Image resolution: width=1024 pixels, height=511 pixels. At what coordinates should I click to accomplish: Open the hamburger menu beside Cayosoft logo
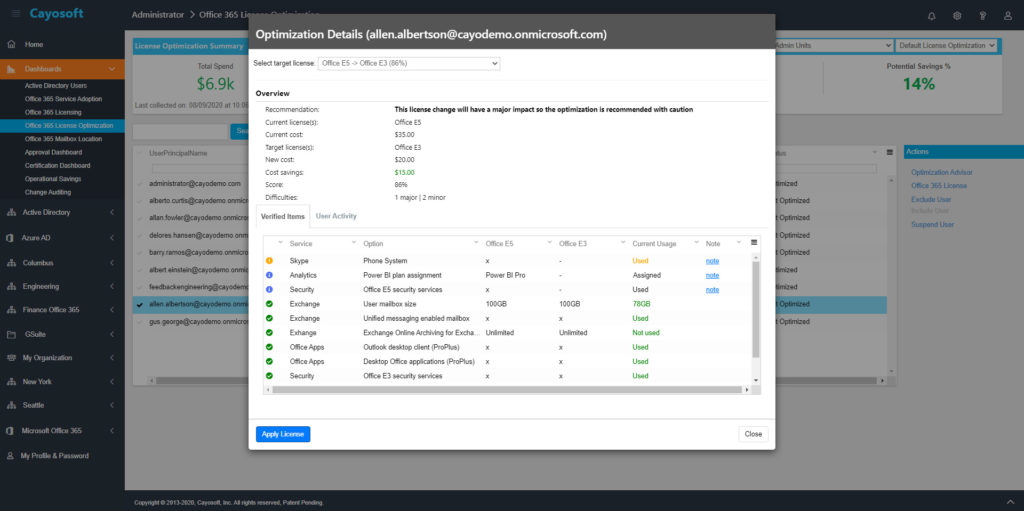click(16, 14)
